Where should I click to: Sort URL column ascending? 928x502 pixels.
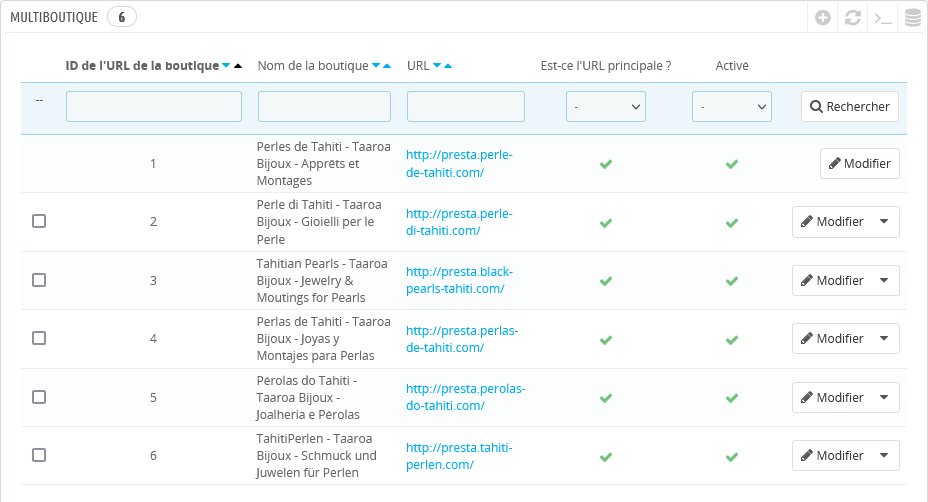click(448, 66)
